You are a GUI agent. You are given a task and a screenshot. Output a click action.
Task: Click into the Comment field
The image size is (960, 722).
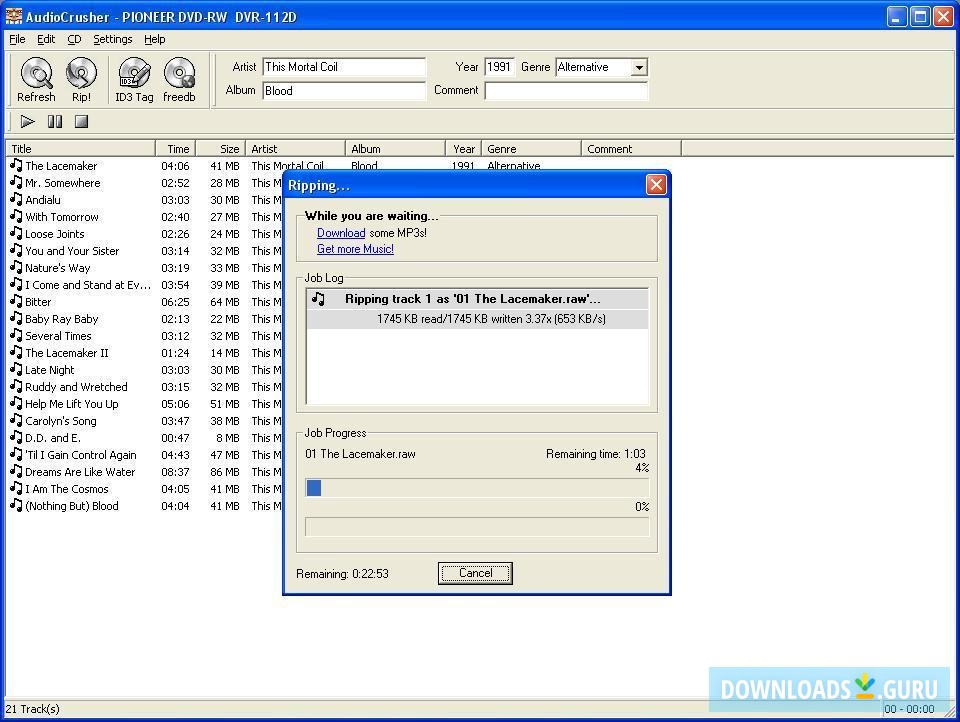click(566, 91)
